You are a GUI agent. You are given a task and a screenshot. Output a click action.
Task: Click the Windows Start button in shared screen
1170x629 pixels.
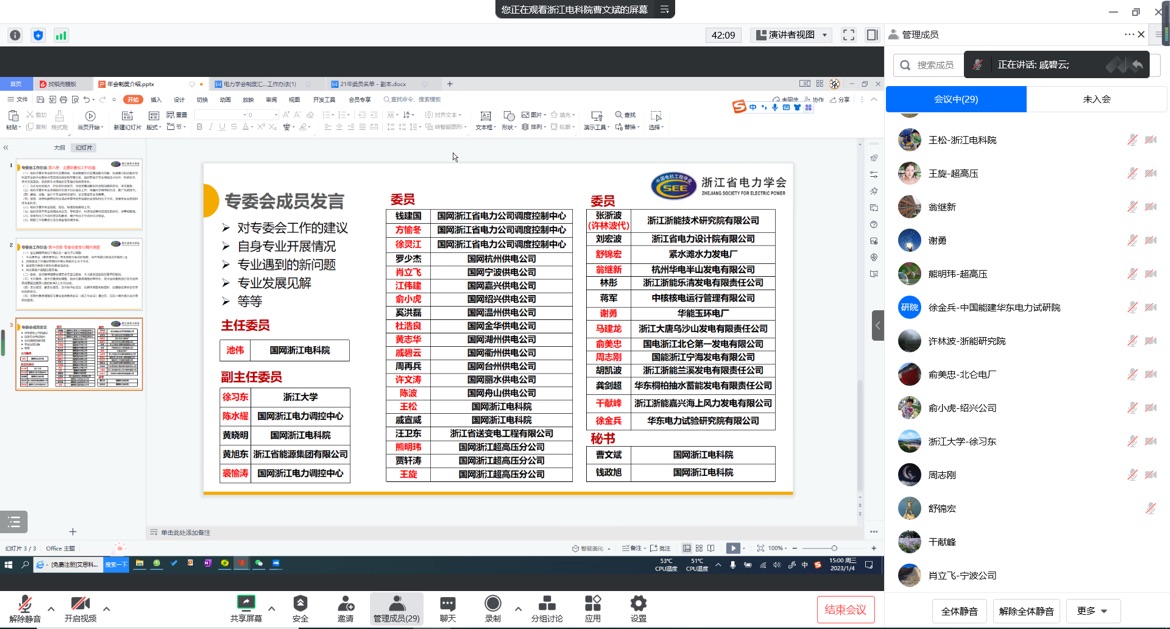(x=9, y=565)
